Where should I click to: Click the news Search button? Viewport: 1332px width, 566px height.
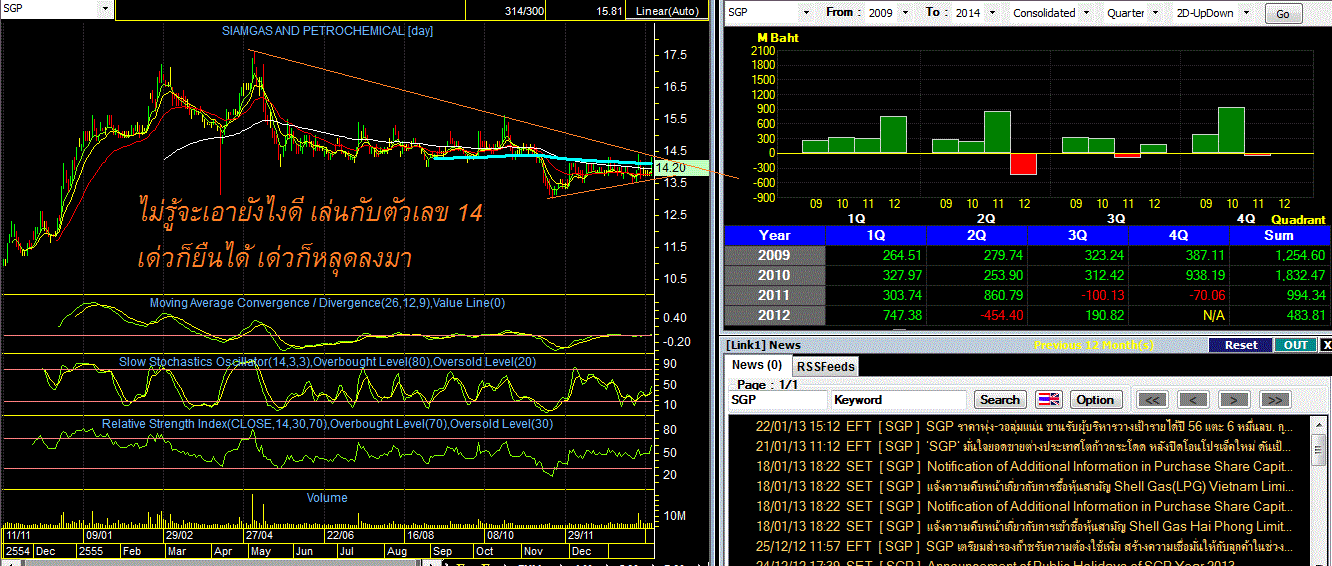coord(999,399)
